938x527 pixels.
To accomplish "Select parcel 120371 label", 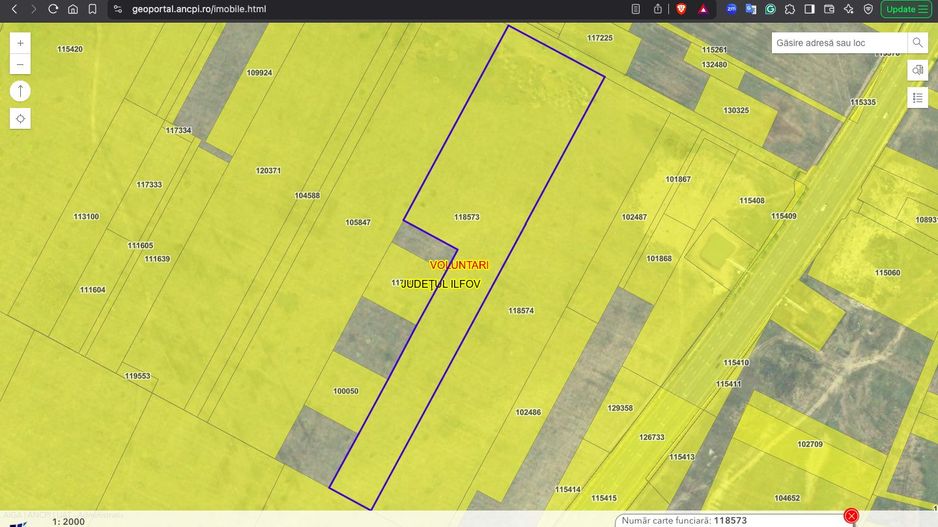I will click(268, 170).
